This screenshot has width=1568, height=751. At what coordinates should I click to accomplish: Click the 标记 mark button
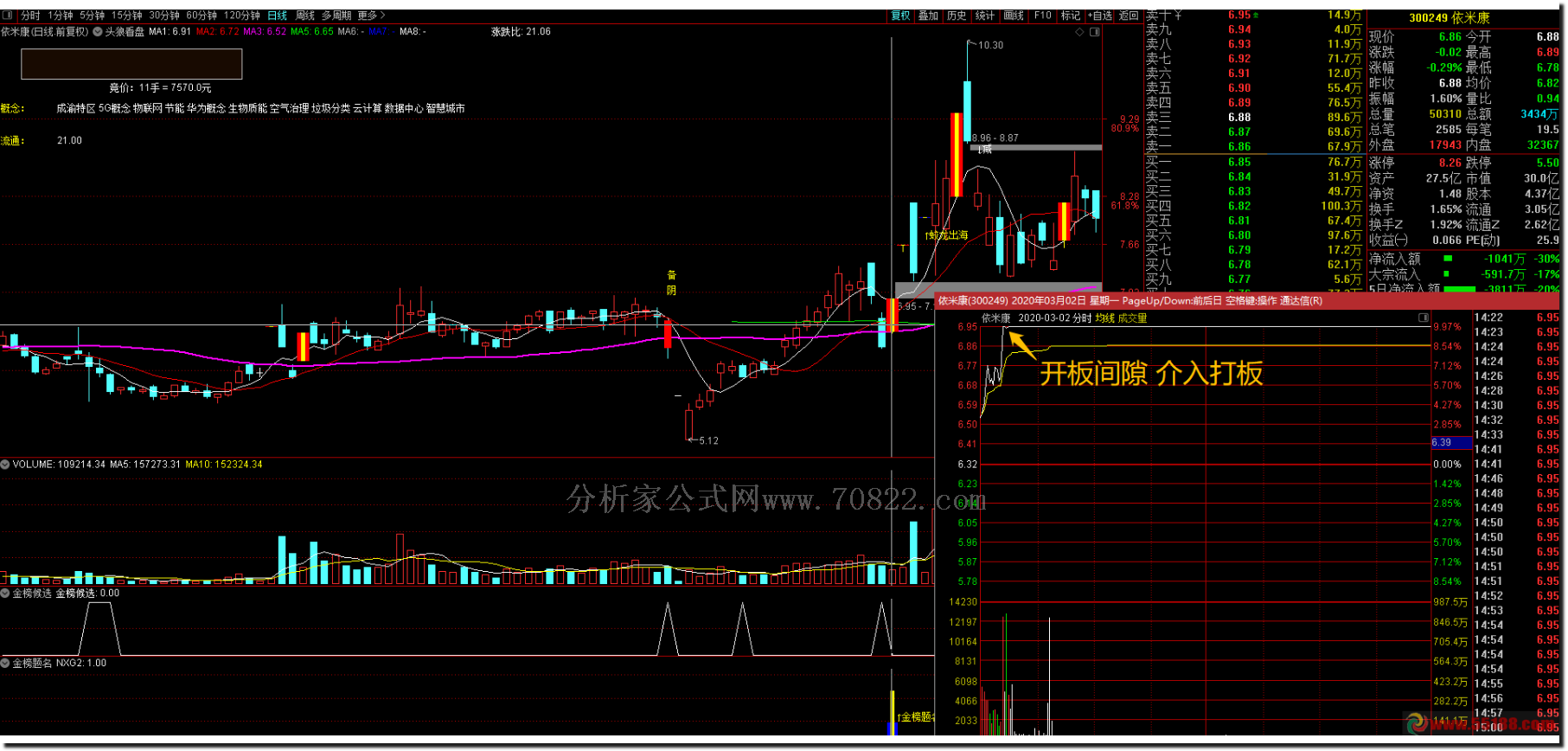click(x=1071, y=16)
